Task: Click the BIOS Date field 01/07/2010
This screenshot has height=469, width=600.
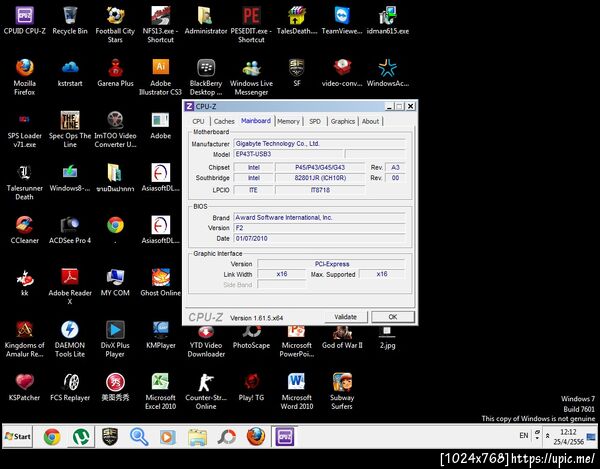Action: pyautogui.click(x=319, y=238)
